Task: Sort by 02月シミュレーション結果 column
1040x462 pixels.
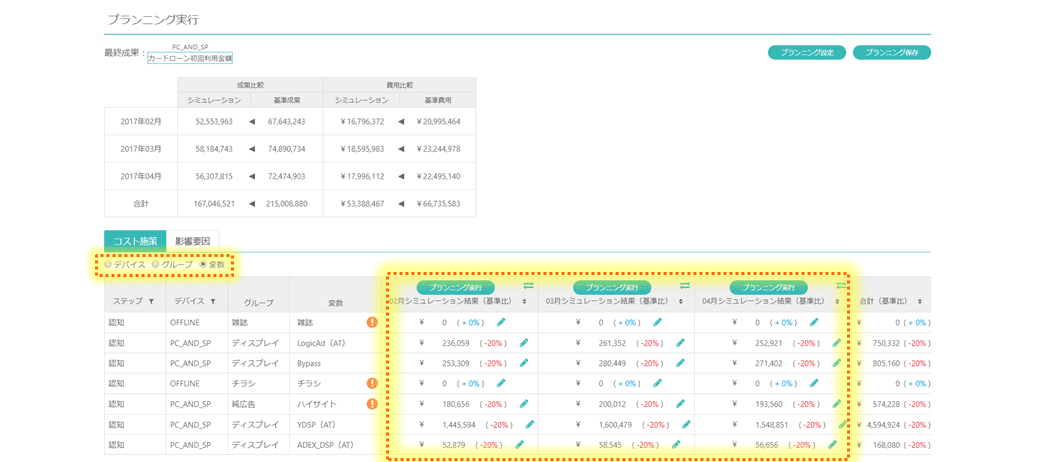Action: point(524,302)
